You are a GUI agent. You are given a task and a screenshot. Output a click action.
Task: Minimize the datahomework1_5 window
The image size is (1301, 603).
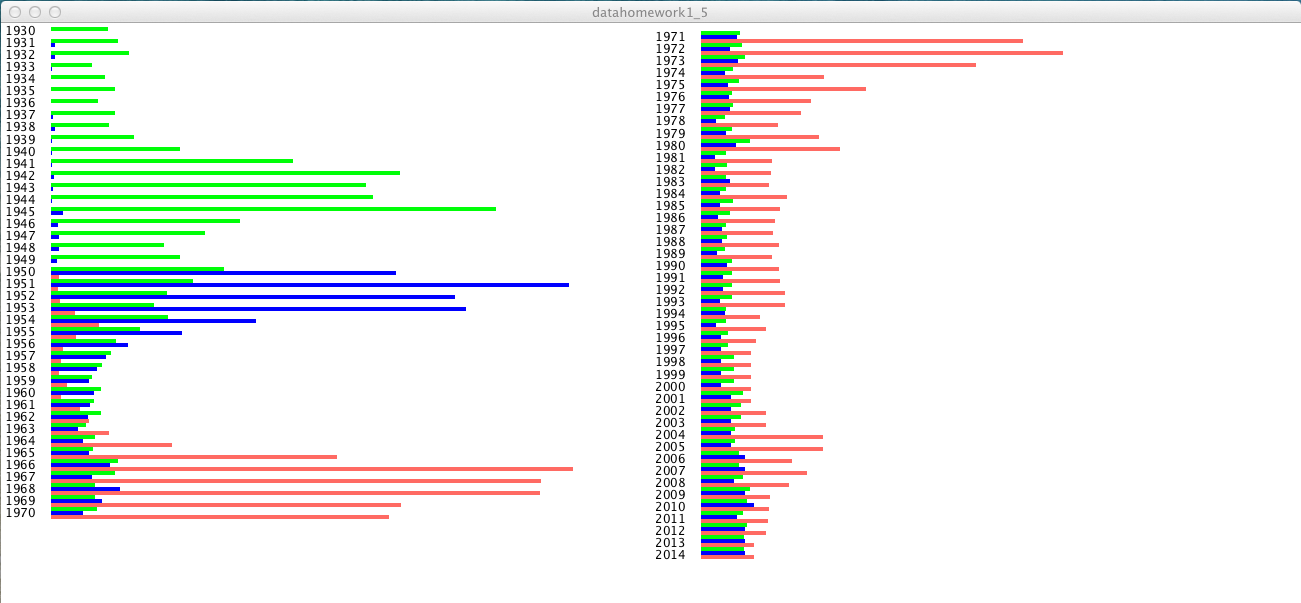(35, 11)
